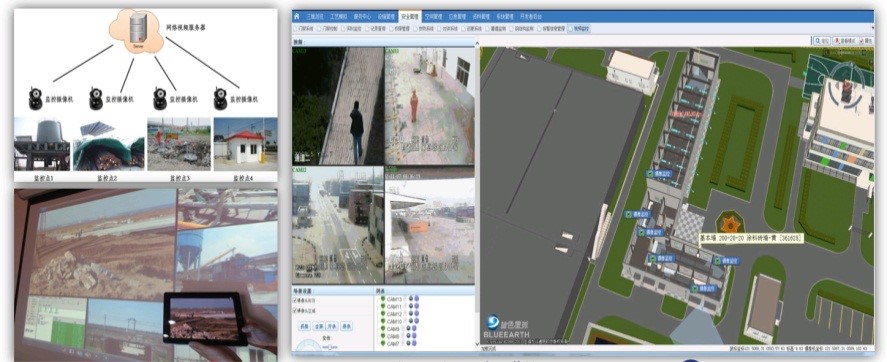Toggle the first checkbox under screen settings
The width and height of the screenshot is (887, 362).
click(x=295, y=301)
